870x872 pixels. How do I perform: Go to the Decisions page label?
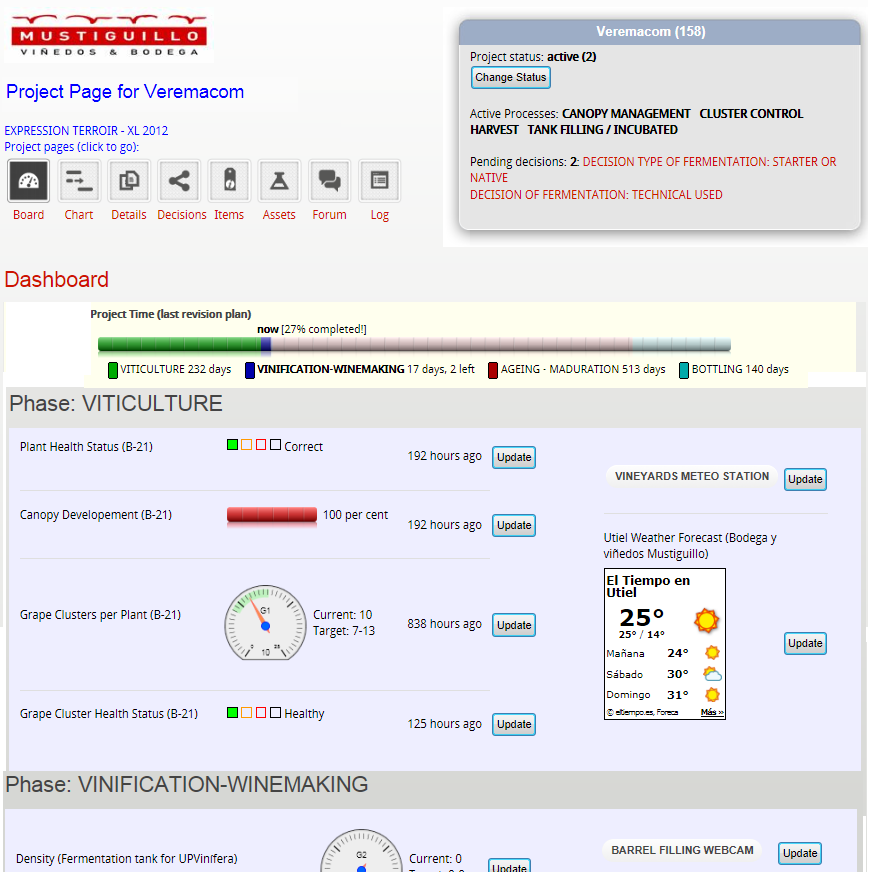pyautogui.click(x=182, y=215)
